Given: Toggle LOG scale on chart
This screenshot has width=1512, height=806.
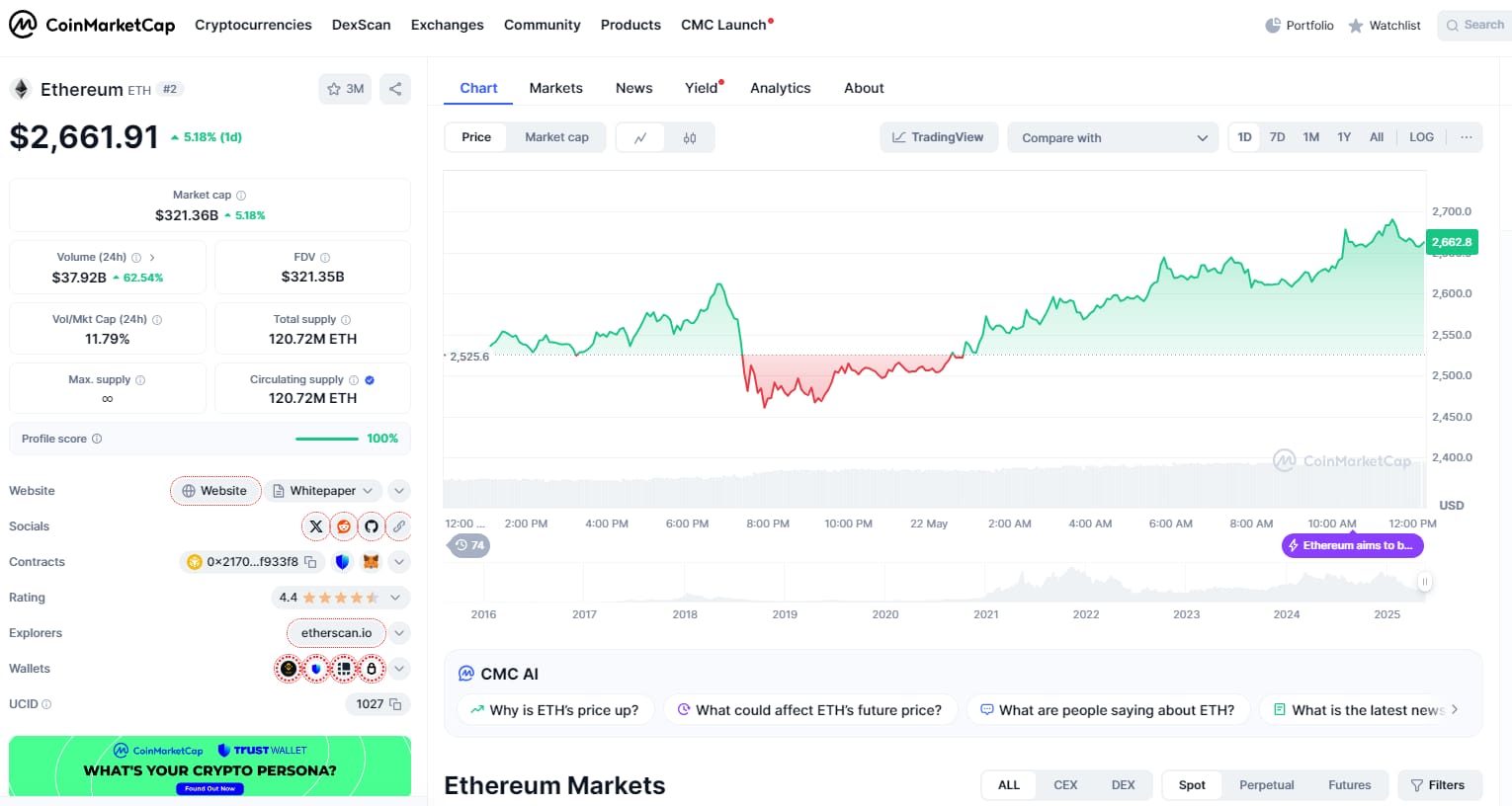Looking at the screenshot, I should (1421, 137).
